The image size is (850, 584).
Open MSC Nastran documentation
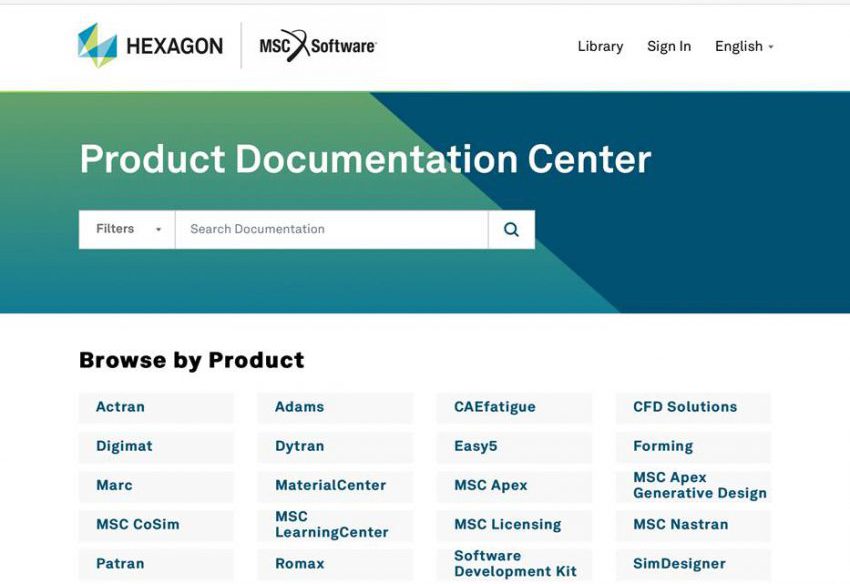tap(693, 525)
